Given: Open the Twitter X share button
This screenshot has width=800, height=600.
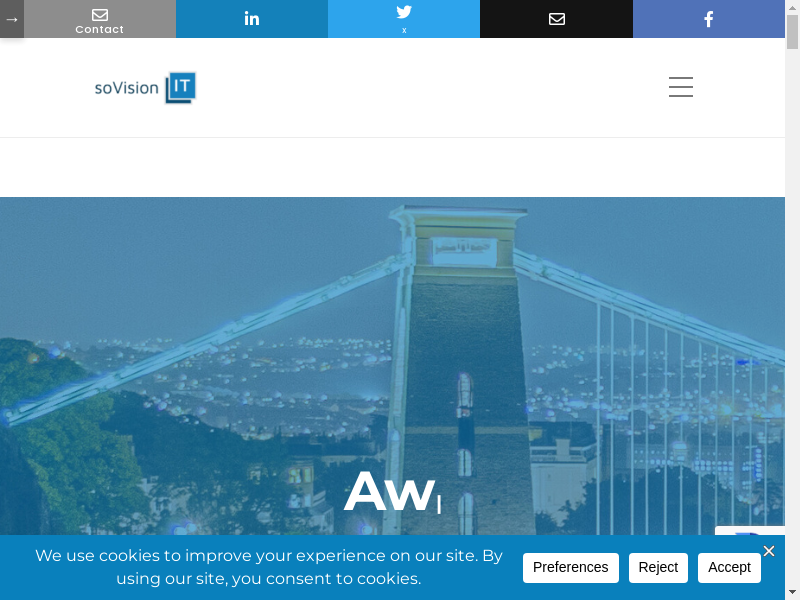Looking at the screenshot, I should point(404,19).
